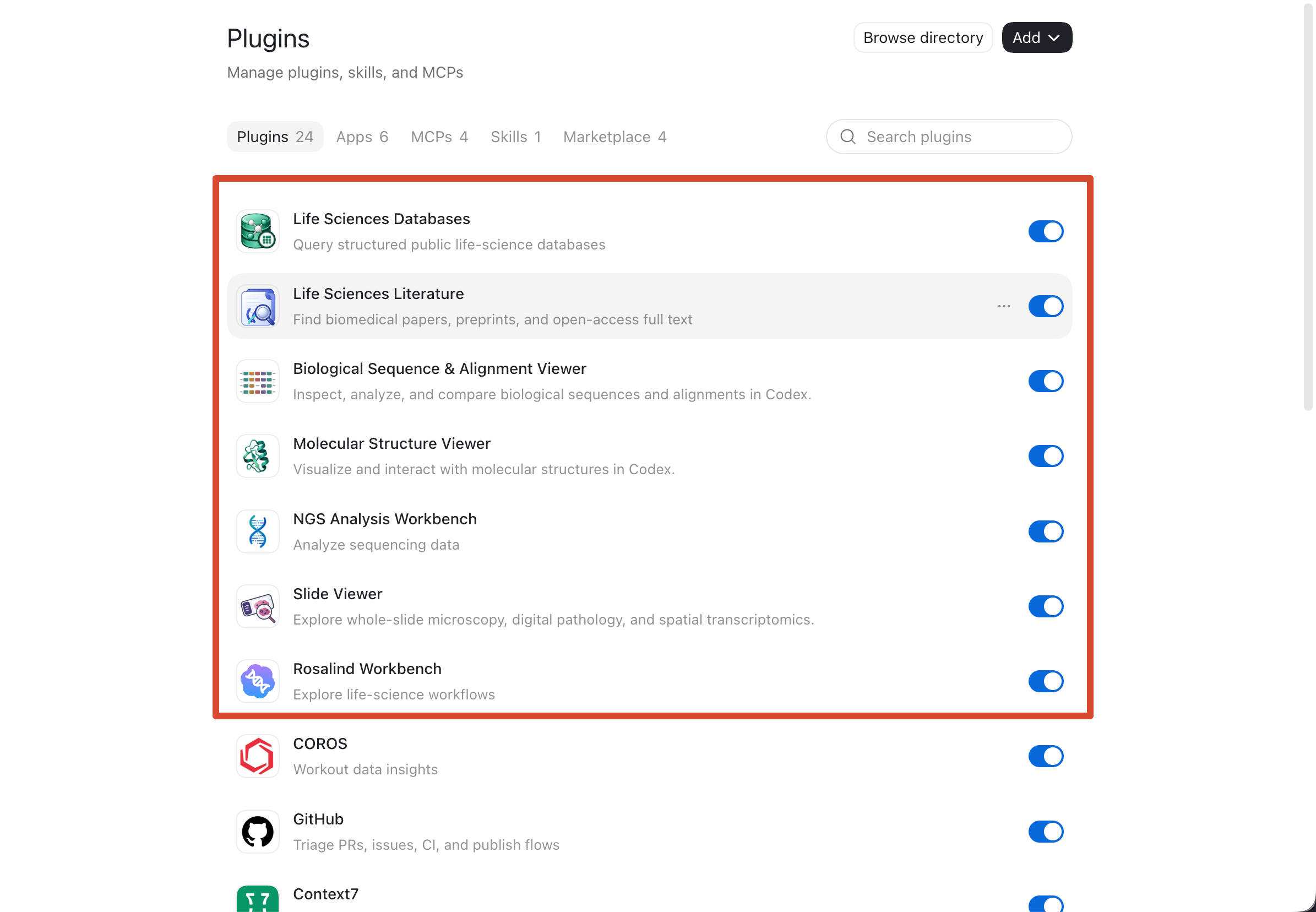The height and width of the screenshot is (912, 1316).
Task: Open the Add dropdown menu
Action: (1037, 37)
